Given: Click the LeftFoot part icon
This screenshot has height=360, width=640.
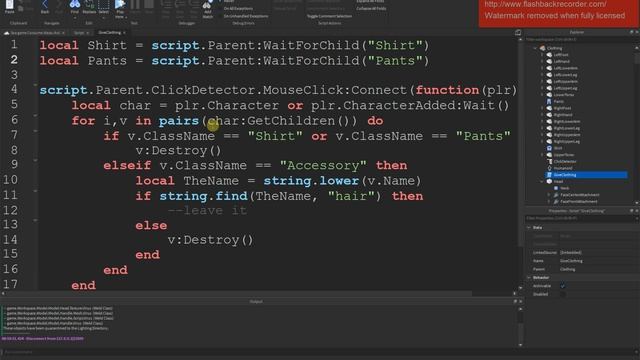Looking at the screenshot, I should coord(549,55).
